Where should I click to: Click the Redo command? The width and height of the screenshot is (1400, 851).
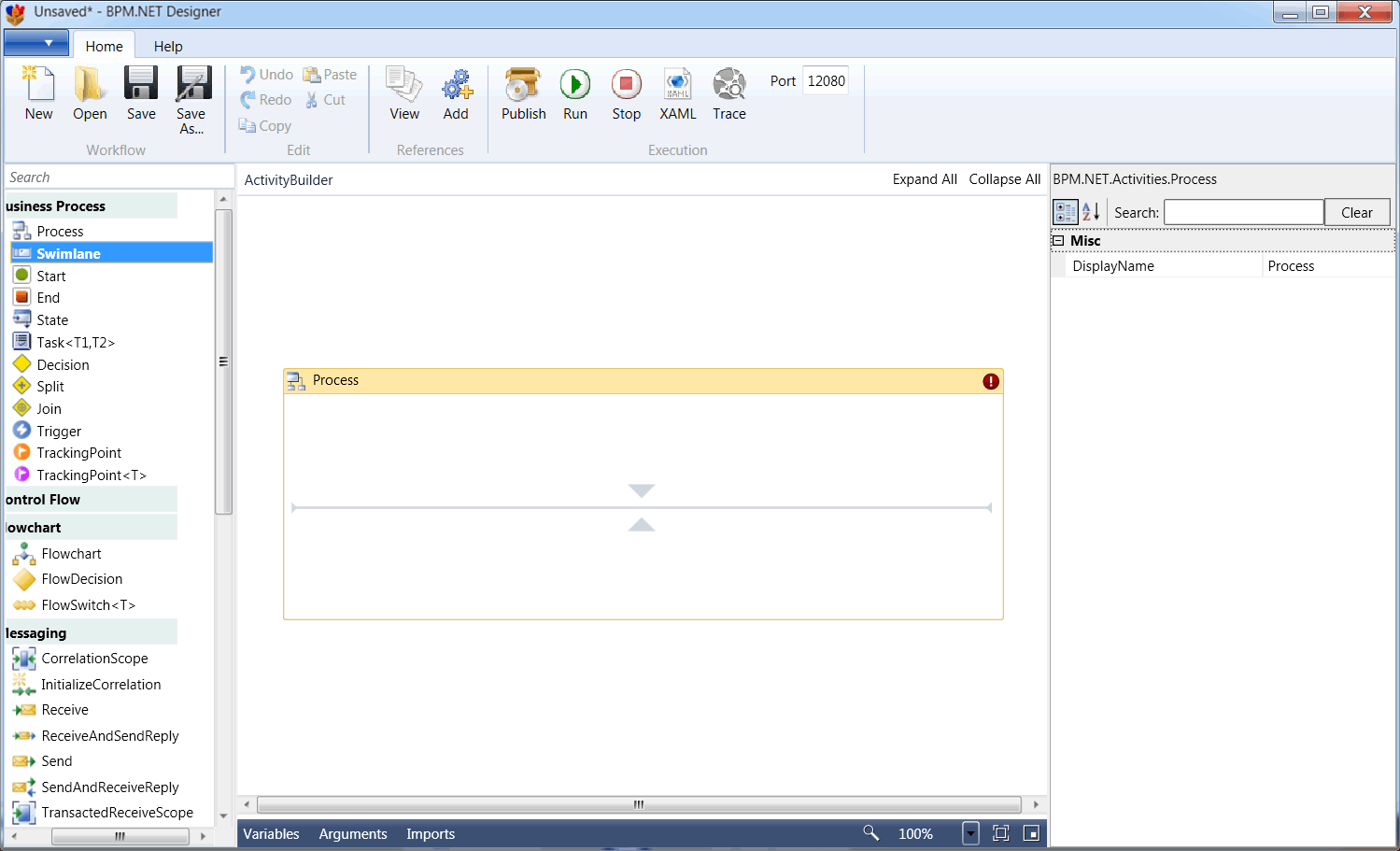pyautogui.click(x=266, y=100)
